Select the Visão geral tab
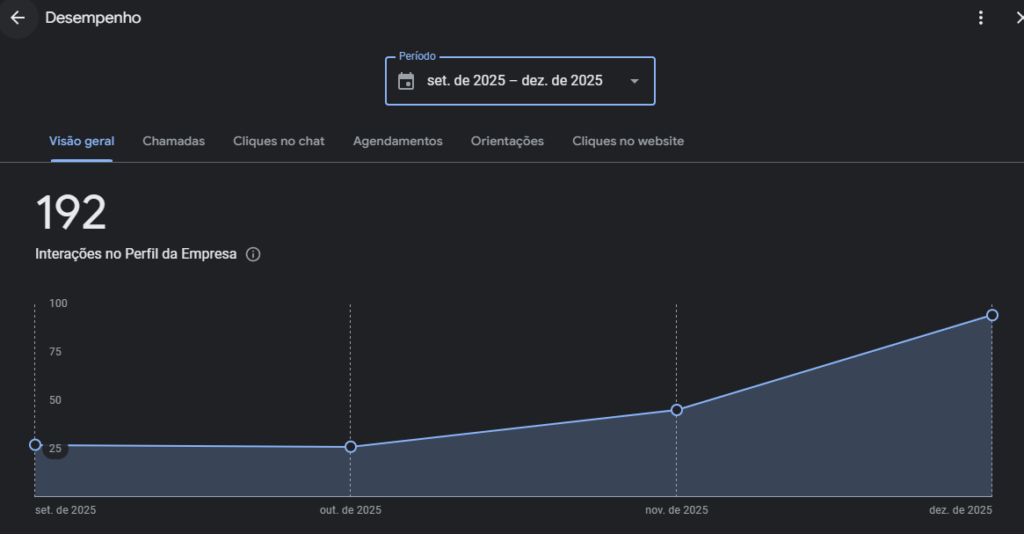 pos(81,141)
